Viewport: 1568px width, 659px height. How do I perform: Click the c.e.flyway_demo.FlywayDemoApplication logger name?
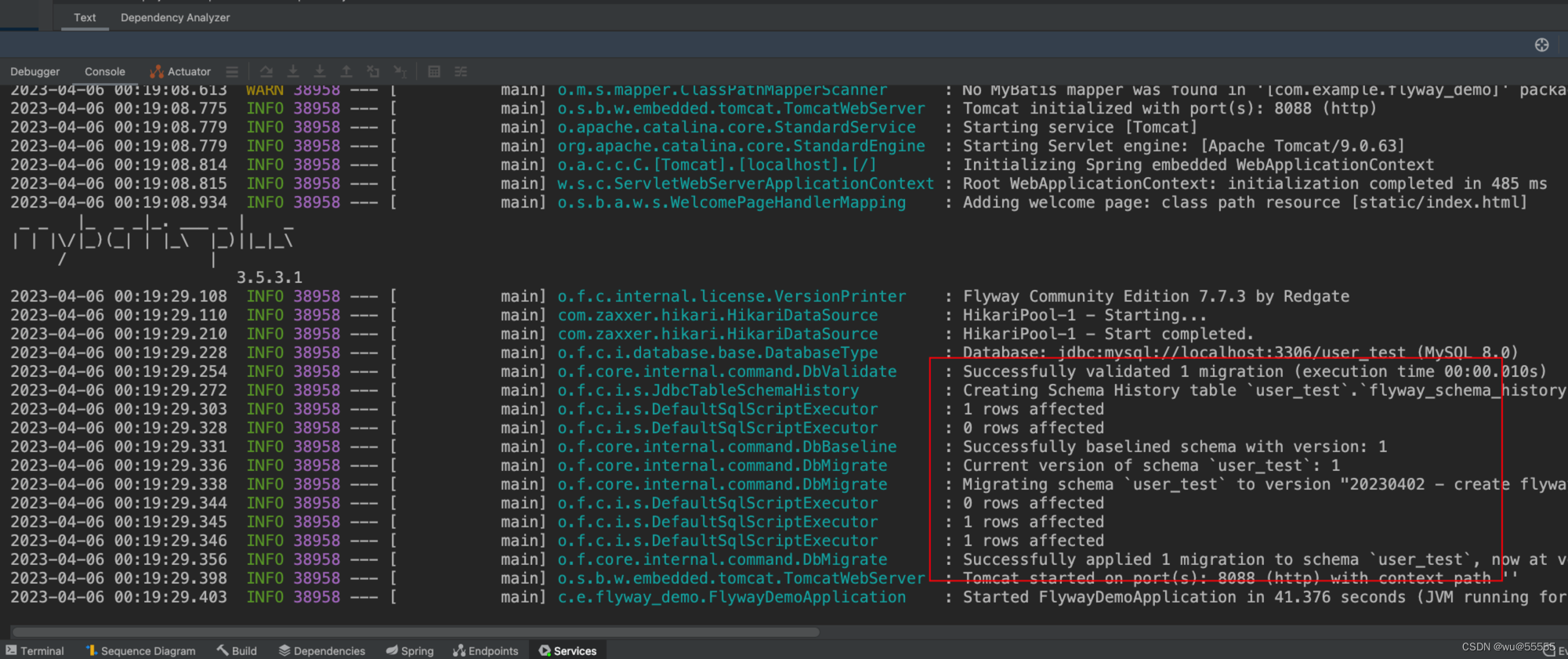pyautogui.click(x=732, y=597)
